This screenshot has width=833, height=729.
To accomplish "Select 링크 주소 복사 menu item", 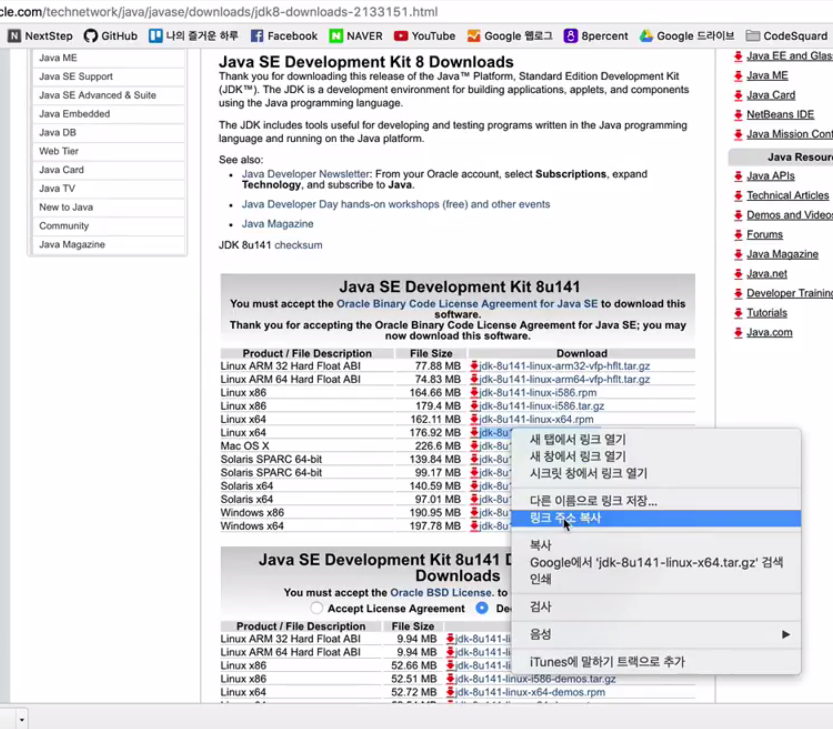I will [x=656, y=518].
